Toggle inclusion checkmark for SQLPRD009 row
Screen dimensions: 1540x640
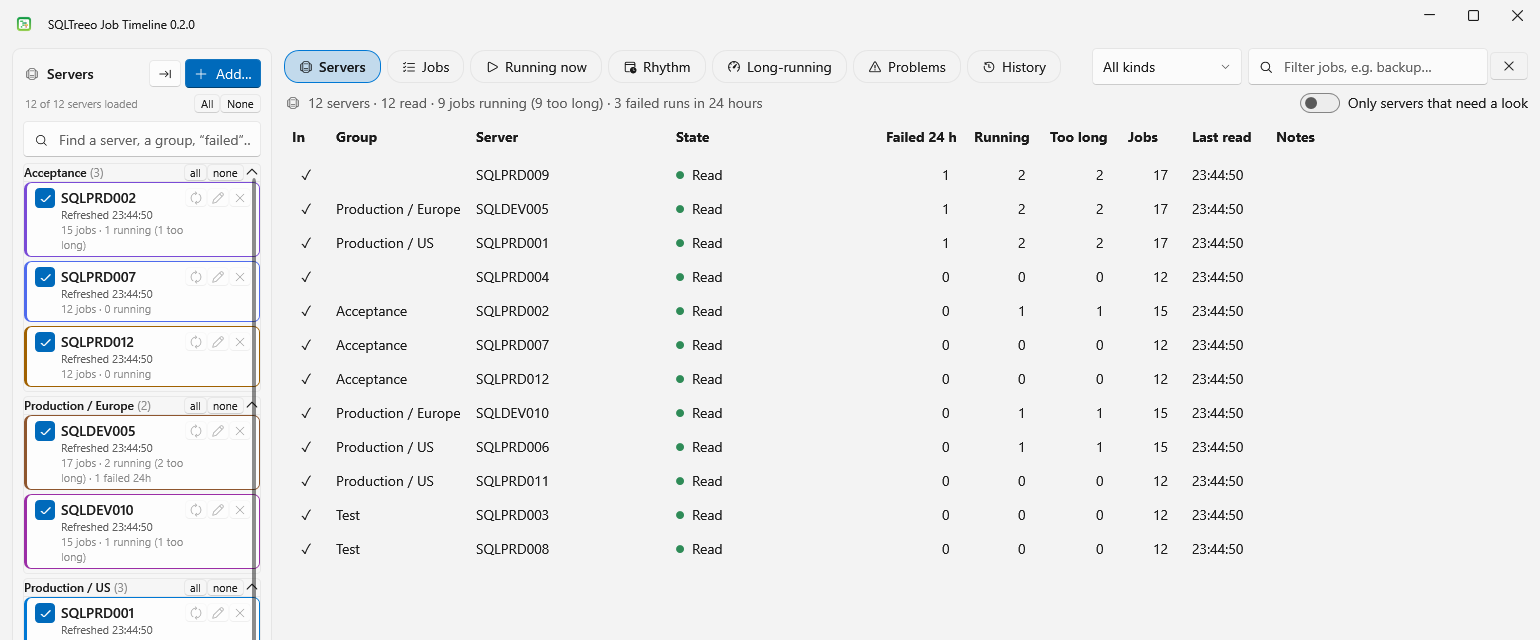tap(306, 175)
